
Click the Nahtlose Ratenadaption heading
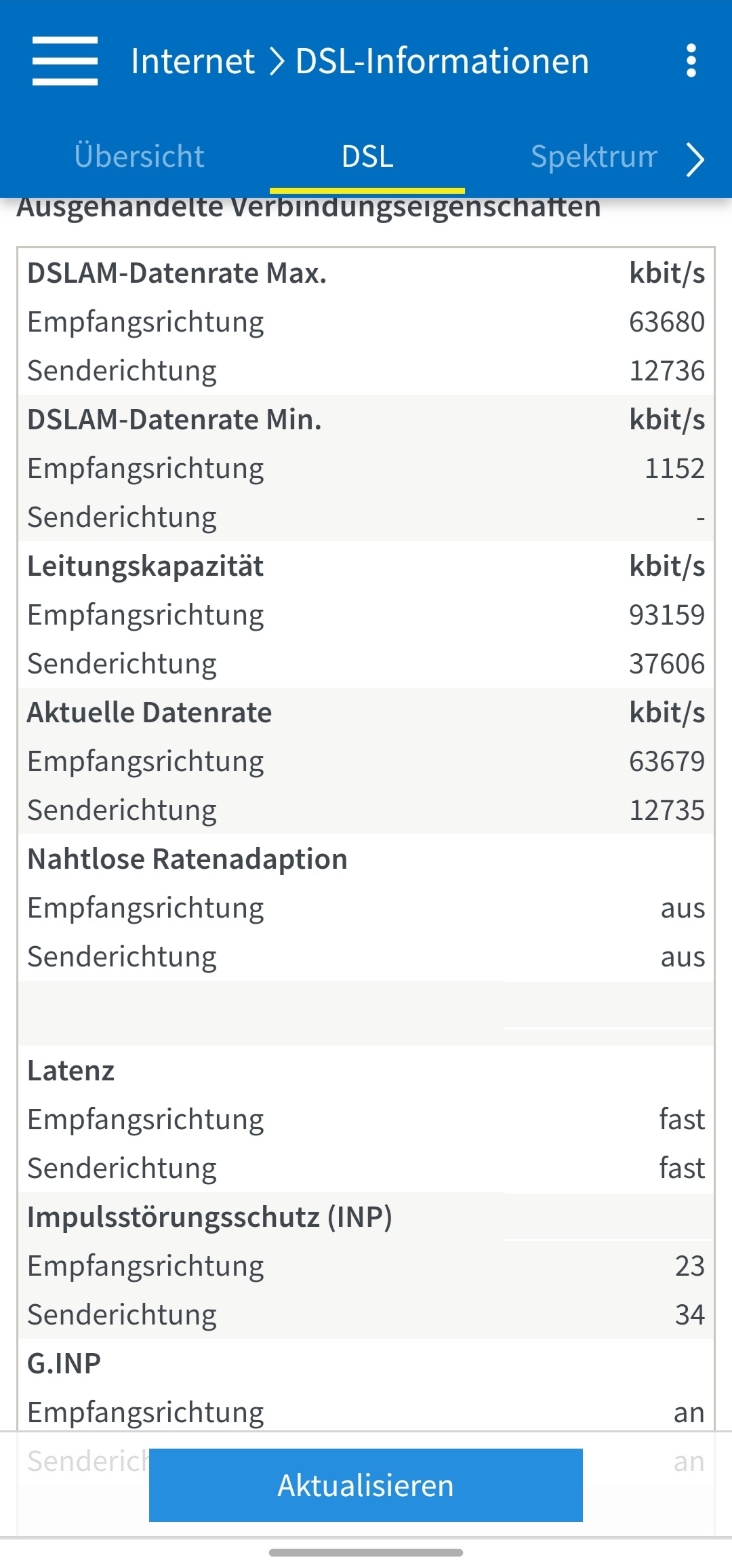pyautogui.click(x=187, y=859)
